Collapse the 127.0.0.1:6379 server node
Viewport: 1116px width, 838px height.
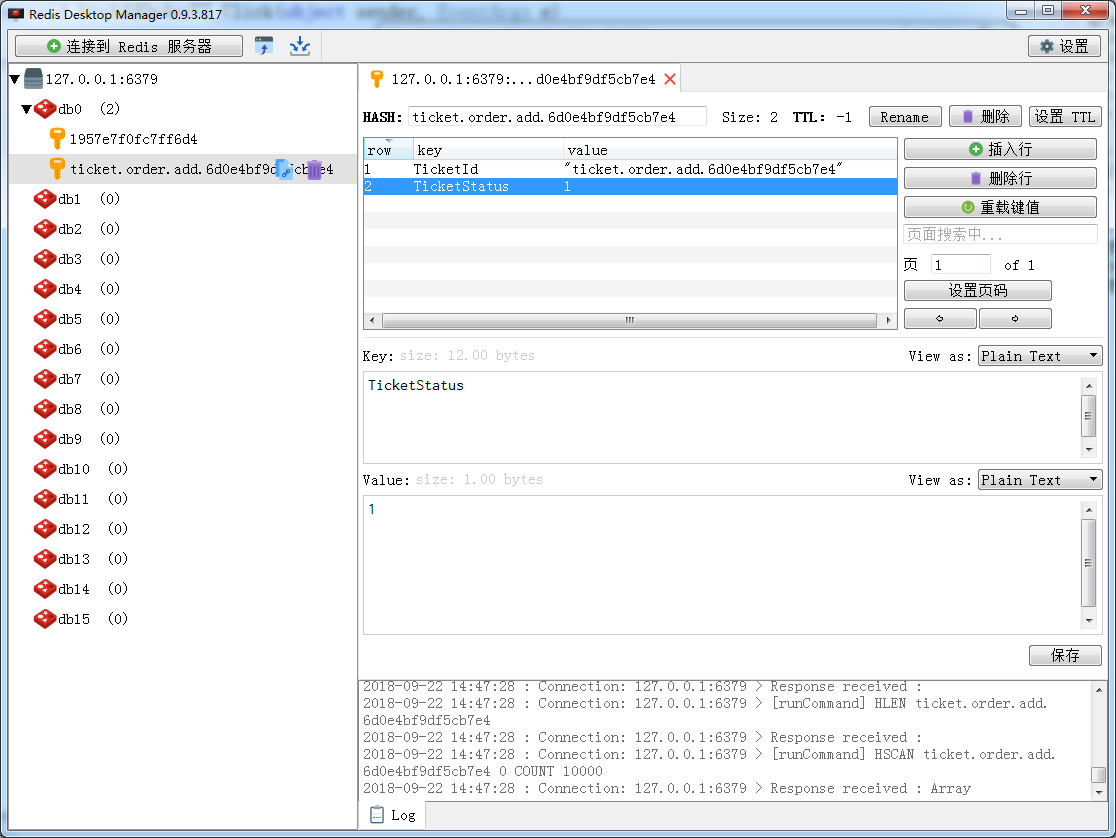coord(14,79)
